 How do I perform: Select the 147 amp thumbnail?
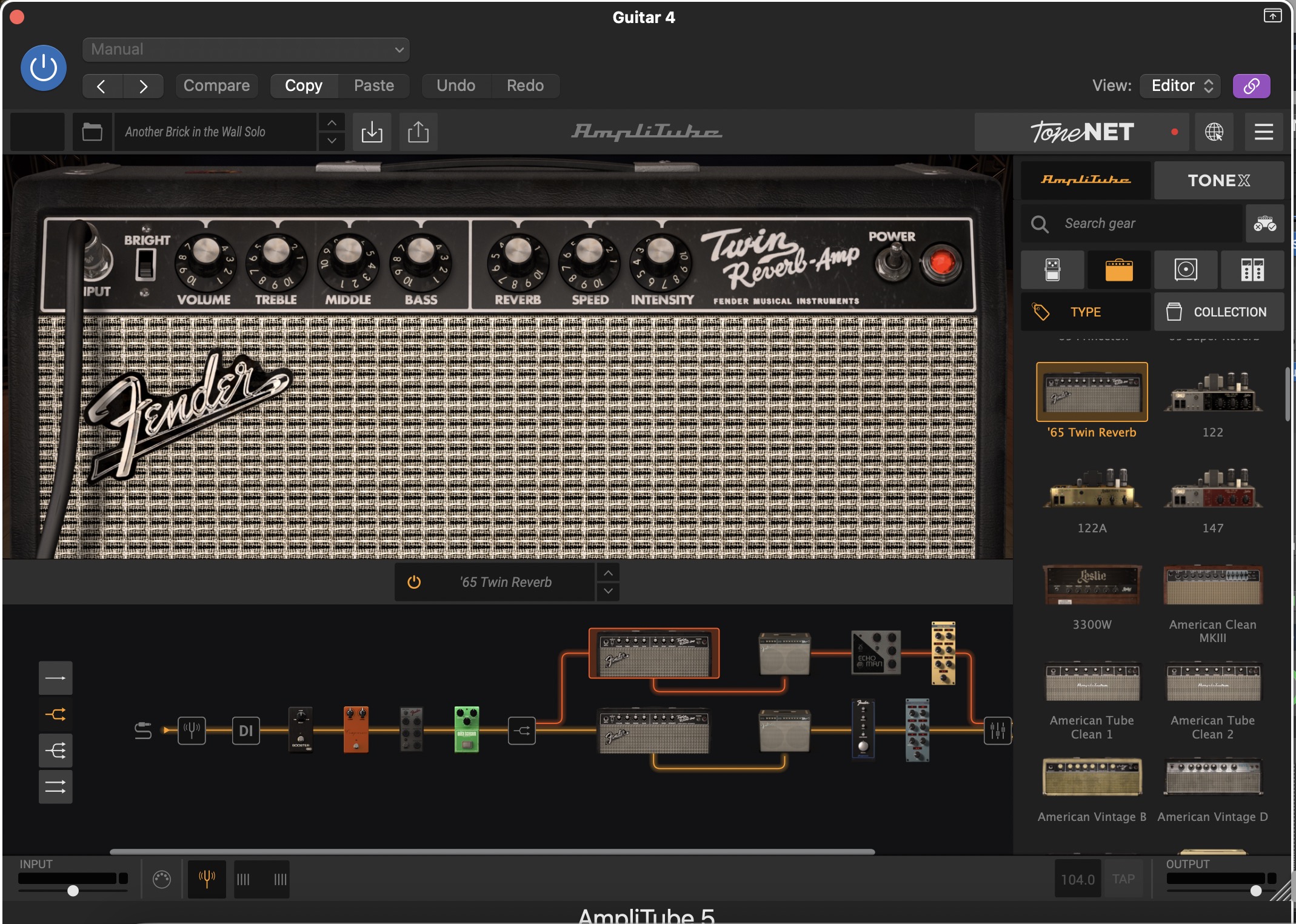click(x=1213, y=488)
